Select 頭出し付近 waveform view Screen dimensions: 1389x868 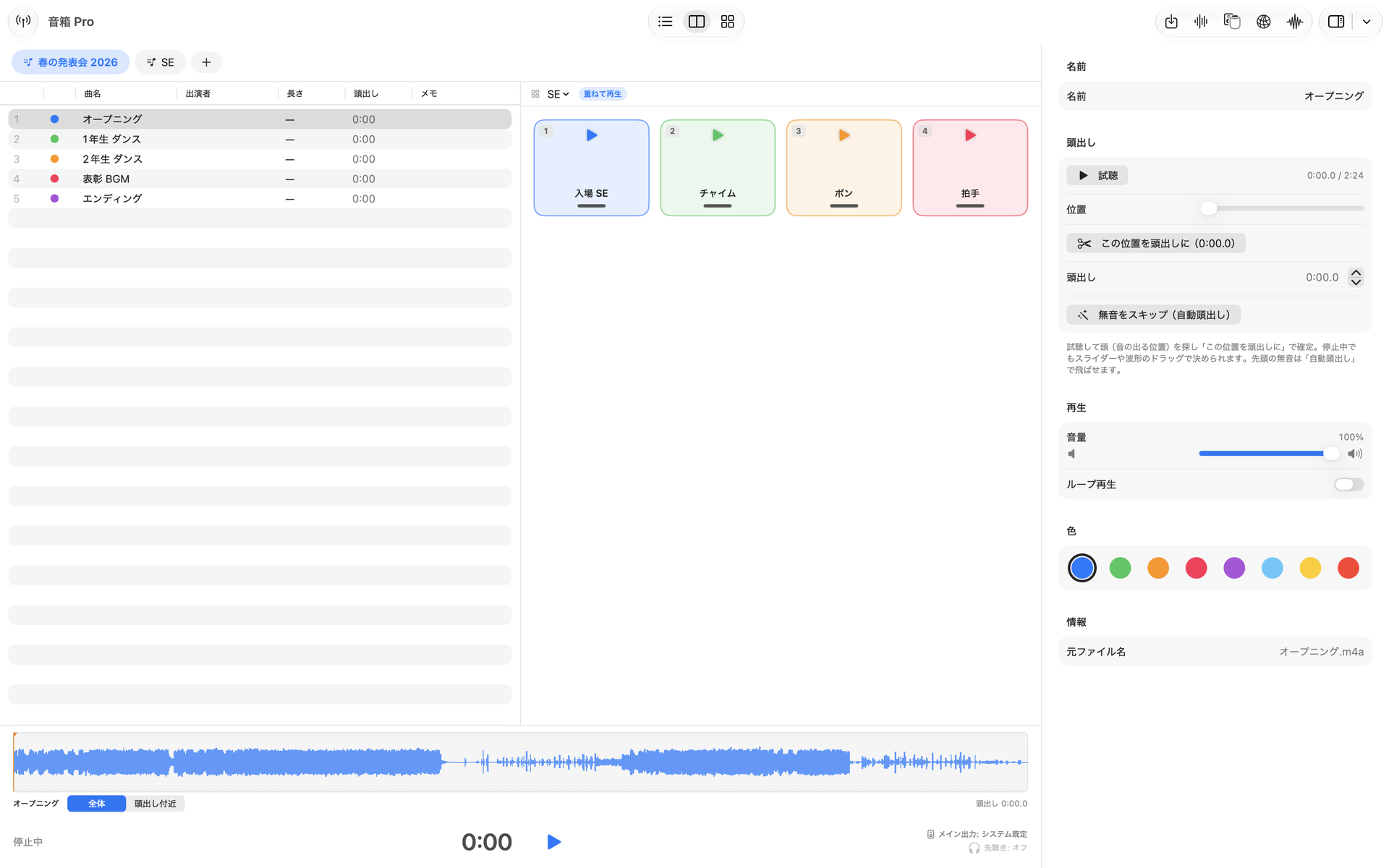tap(155, 804)
